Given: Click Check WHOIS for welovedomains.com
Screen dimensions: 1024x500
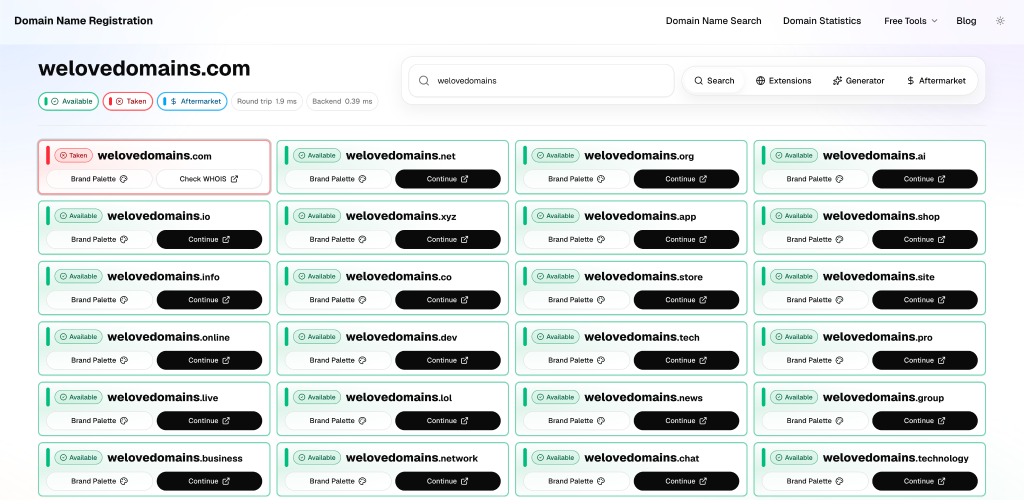Looking at the screenshot, I should (209, 179).
